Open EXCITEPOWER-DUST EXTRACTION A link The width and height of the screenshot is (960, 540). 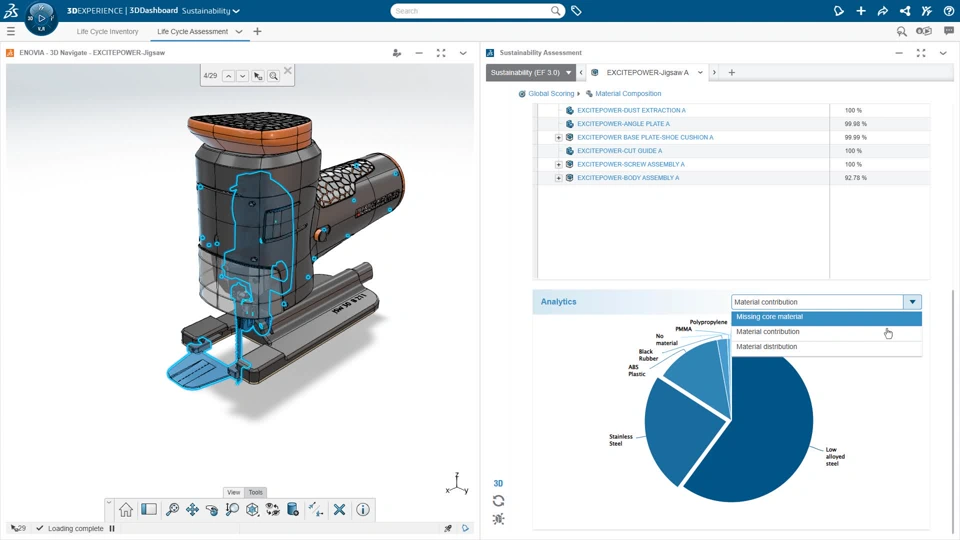[x=631, y=111]
